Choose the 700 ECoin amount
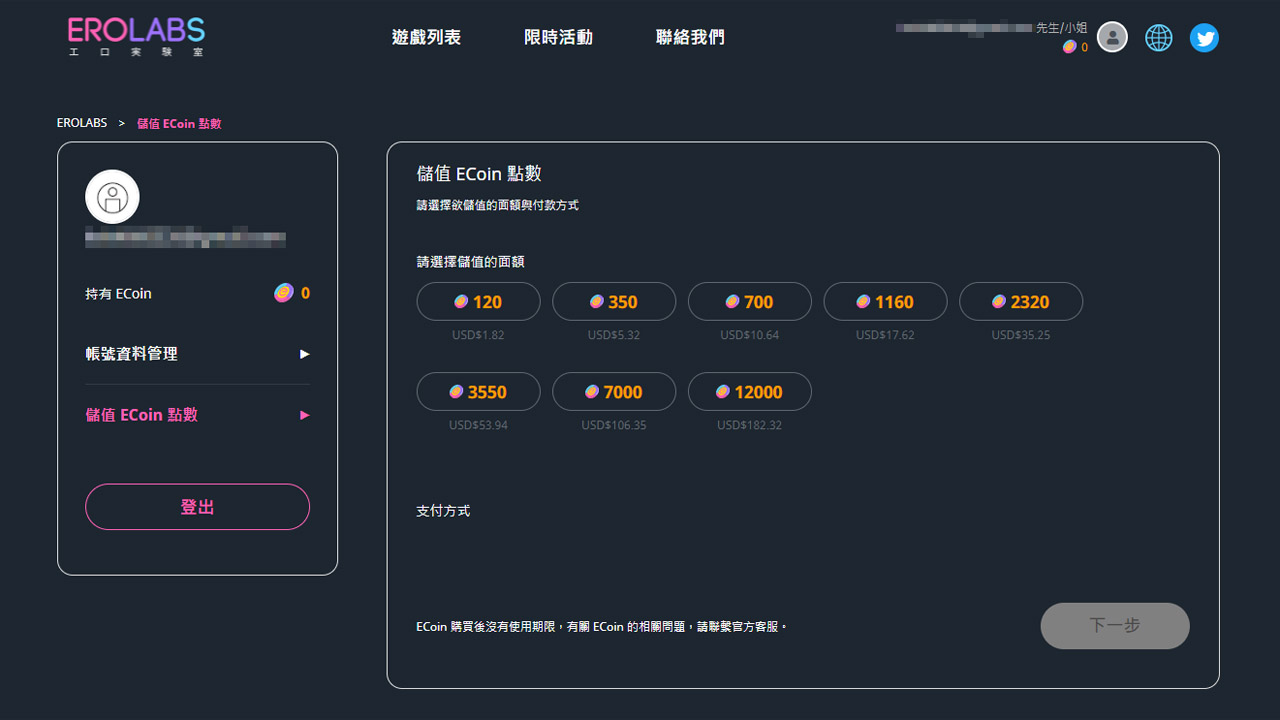The width and height of the screenshot is (1280, 720). tap(750, 302)
